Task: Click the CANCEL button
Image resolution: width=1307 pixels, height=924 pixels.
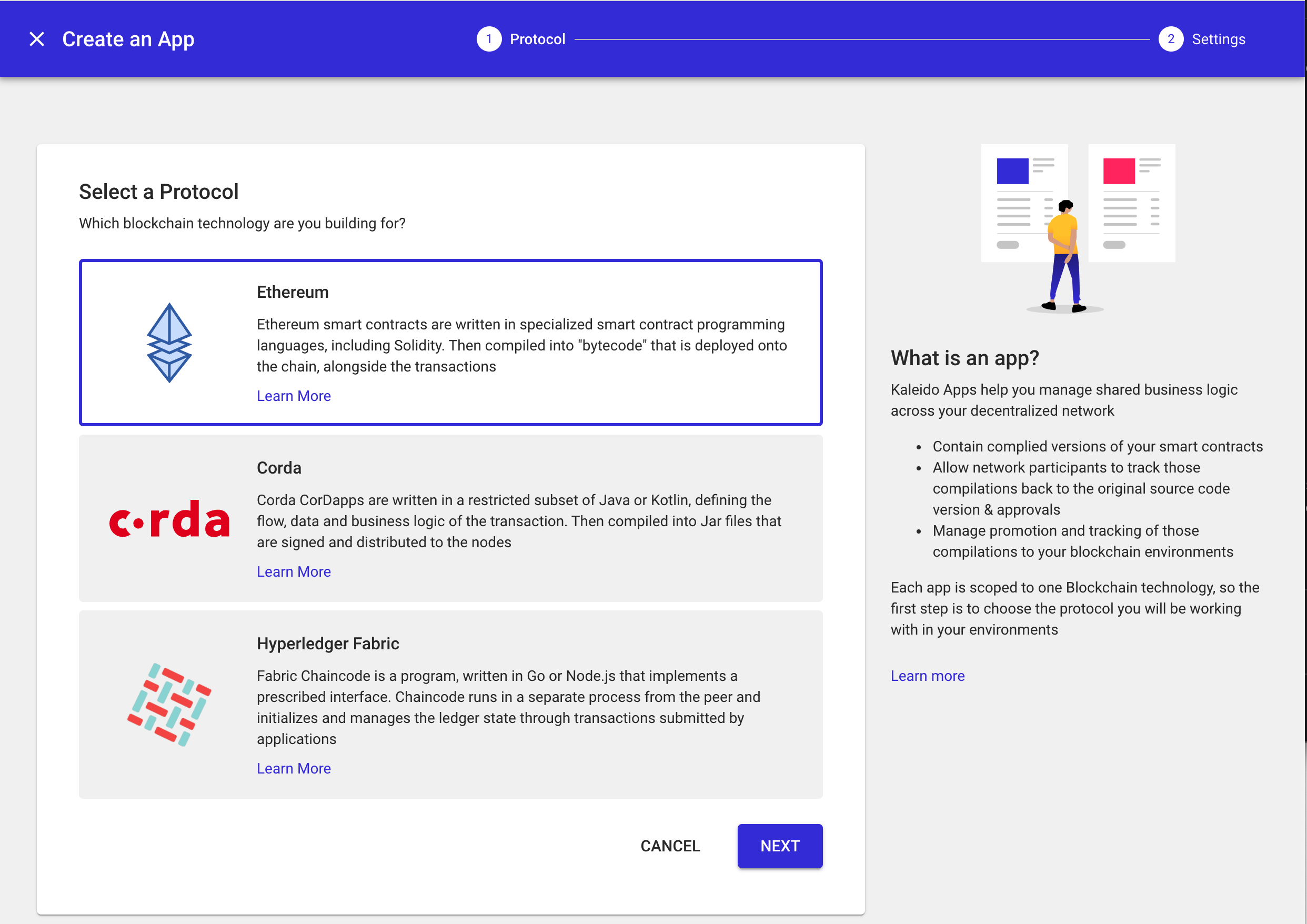Action: pyautogui.click(x=670, y=846)
